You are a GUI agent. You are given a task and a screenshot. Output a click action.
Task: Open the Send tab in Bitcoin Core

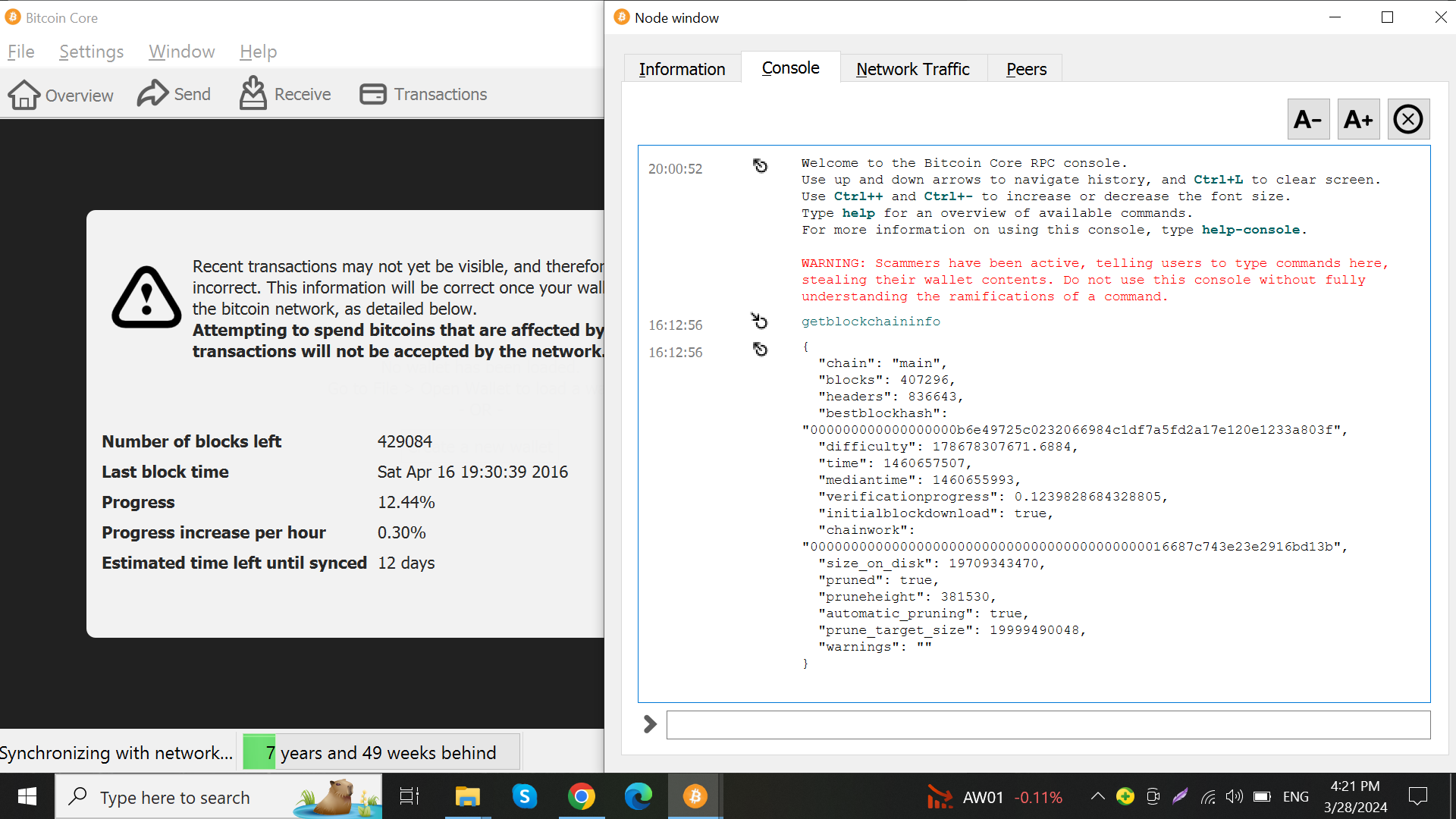click(x=174, y=94)
